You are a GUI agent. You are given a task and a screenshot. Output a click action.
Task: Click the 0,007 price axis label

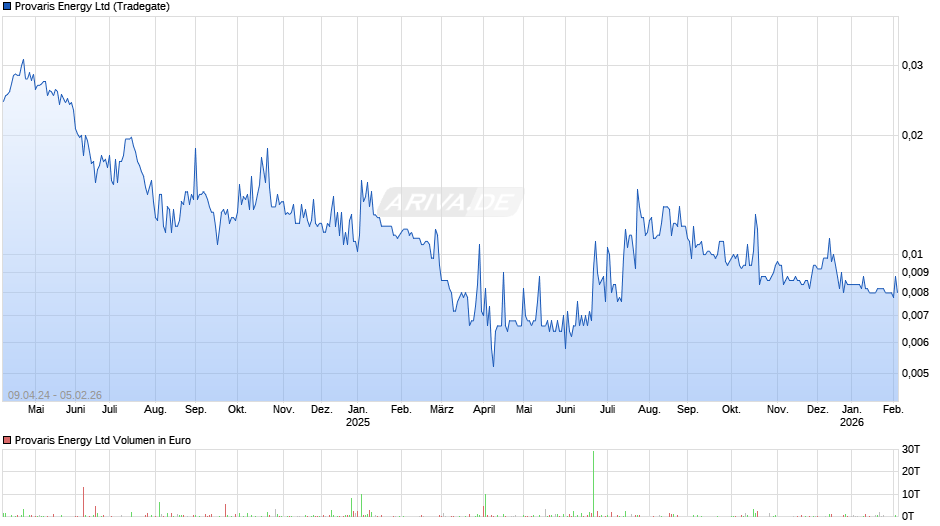pyautogui.click(x=915, y=315)
